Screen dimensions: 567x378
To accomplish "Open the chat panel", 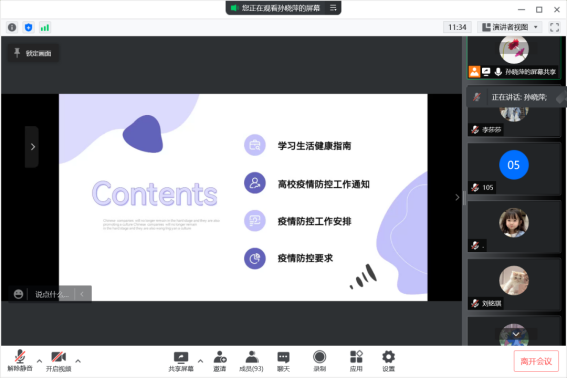I will 283,361.
